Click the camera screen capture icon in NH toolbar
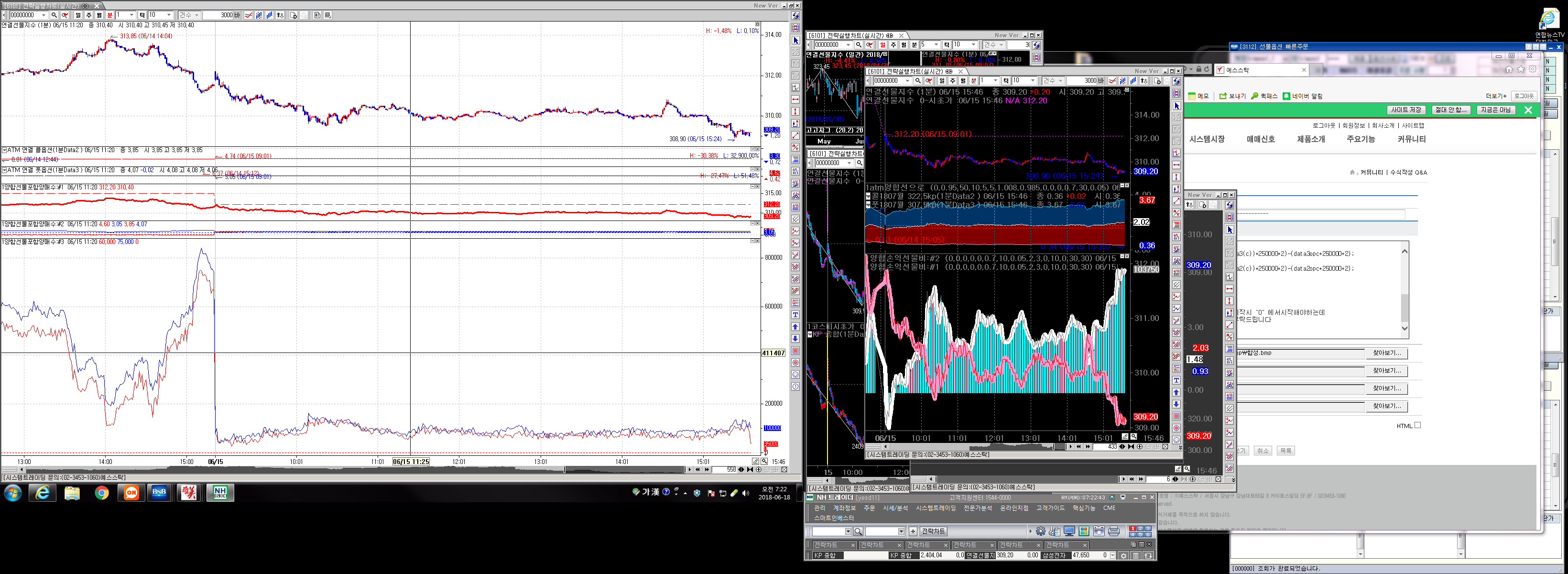The height and width of the screenshot is (574, 1568). [x=1100, y=531]
